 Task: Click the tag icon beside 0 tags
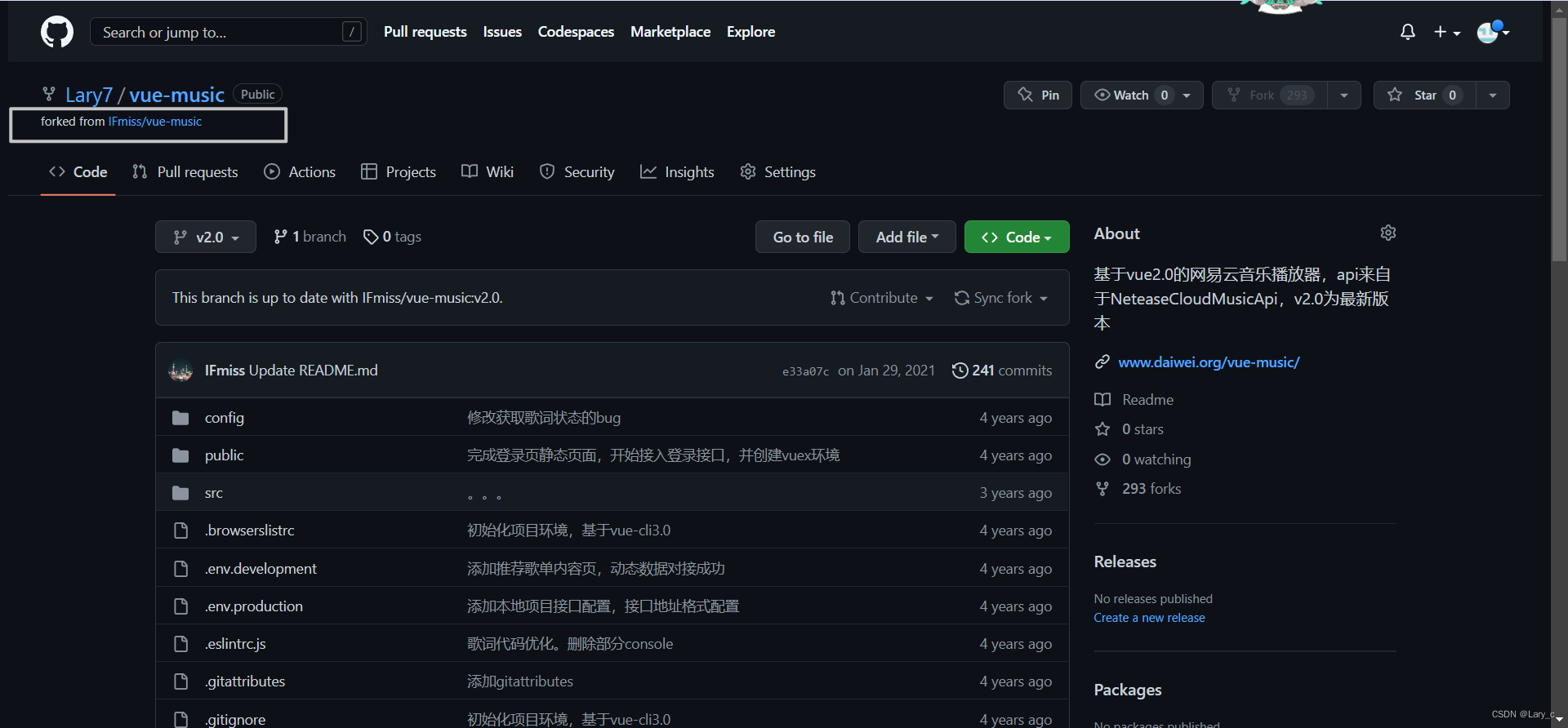[x=371, y=237]
